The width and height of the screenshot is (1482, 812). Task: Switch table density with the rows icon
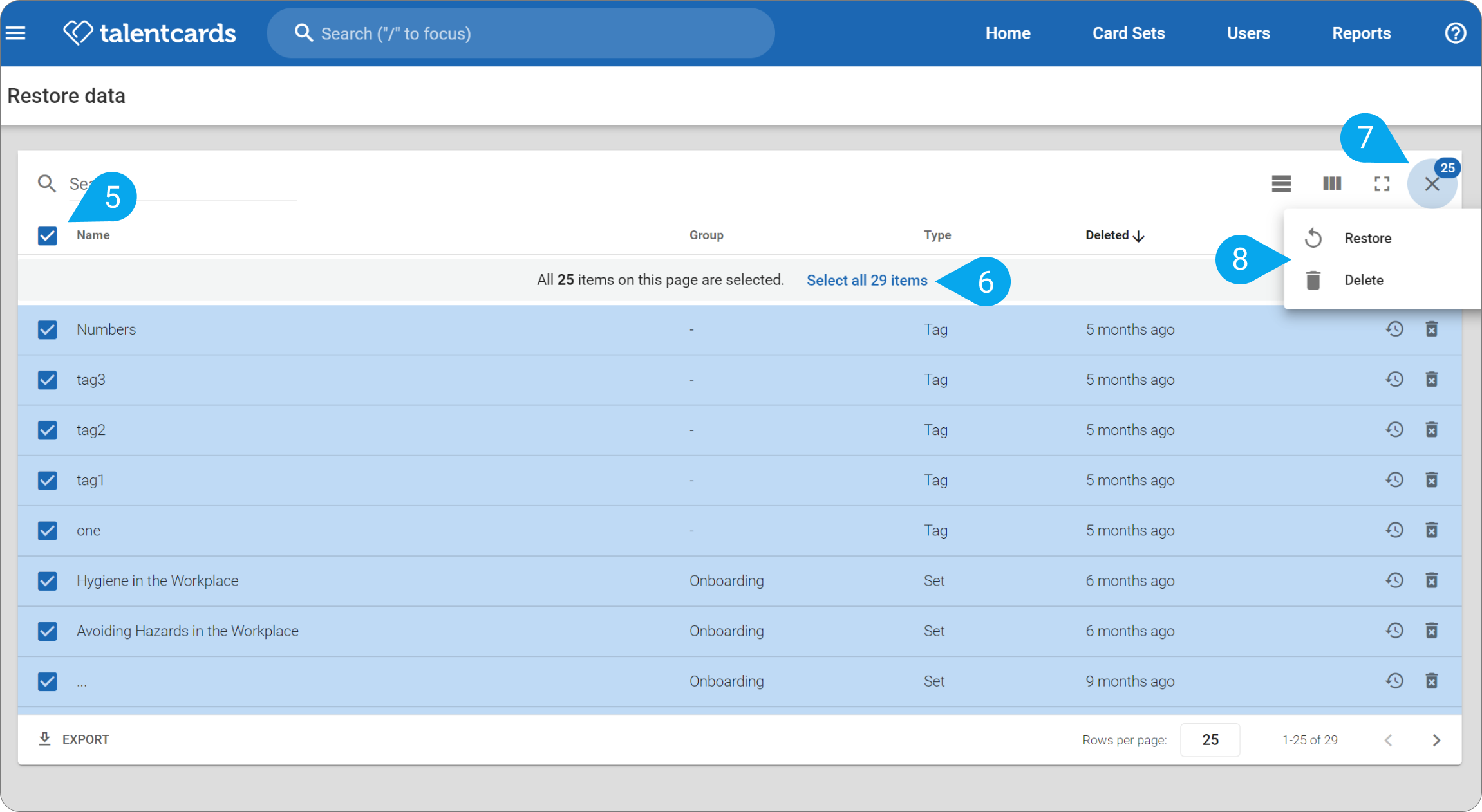coord(1281,184)
